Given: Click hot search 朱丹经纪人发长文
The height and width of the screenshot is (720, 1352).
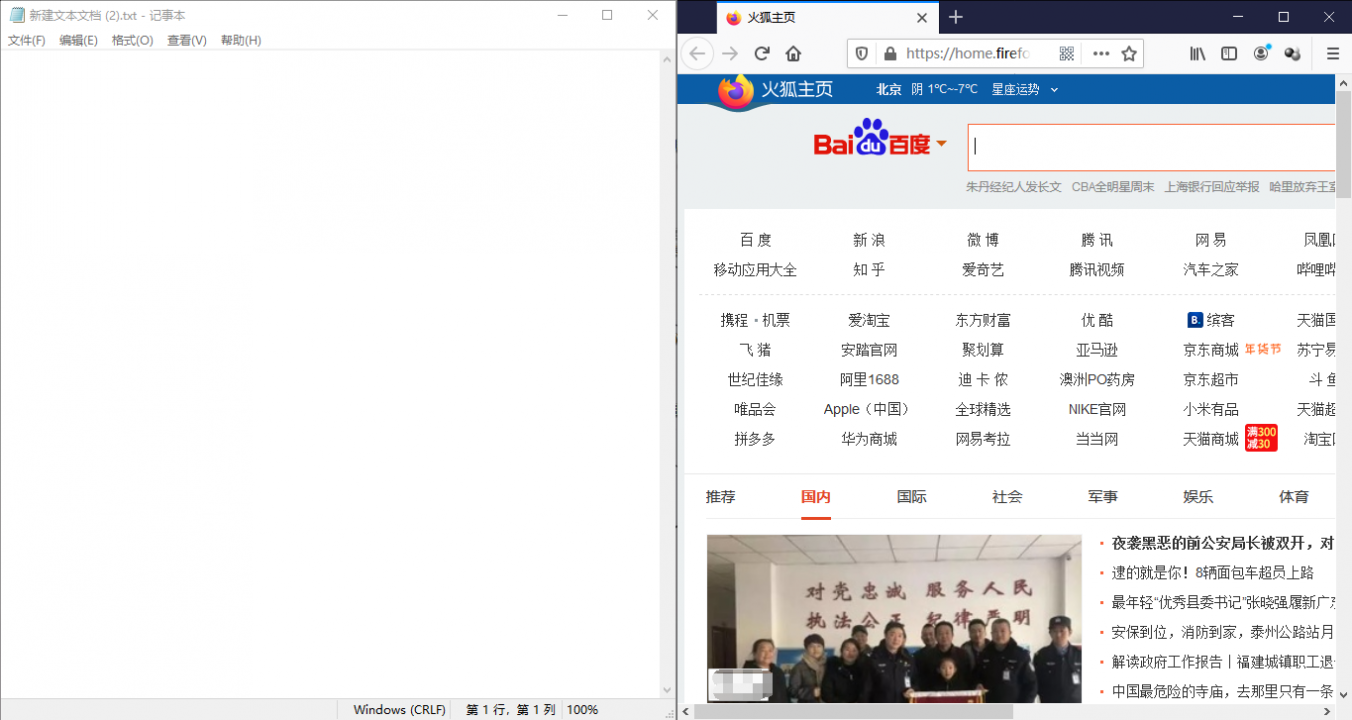Looking at the screenshot, I should coord(1014,187).
